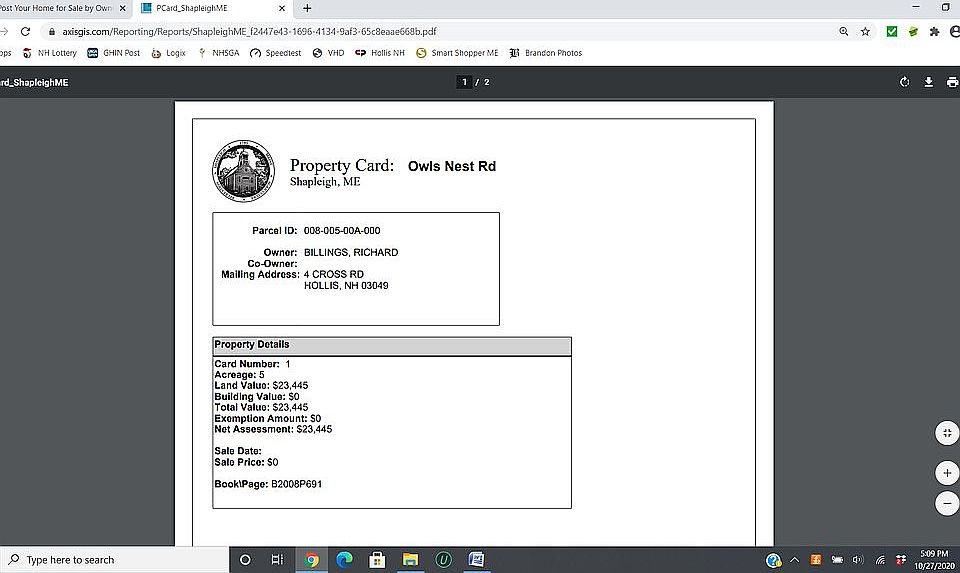Download the PDF file
The width and height of the screenshot is (960, 573).
point(928,82)
